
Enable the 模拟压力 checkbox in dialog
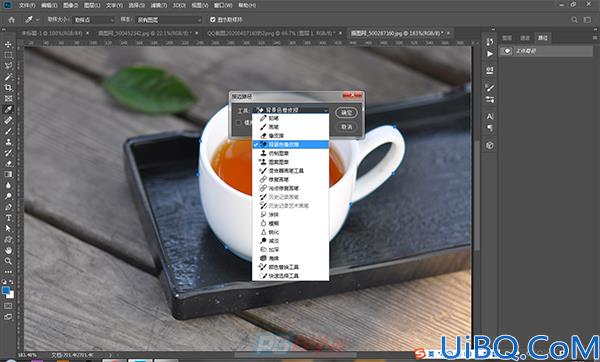pyautogui.click(x=239, y=123)
